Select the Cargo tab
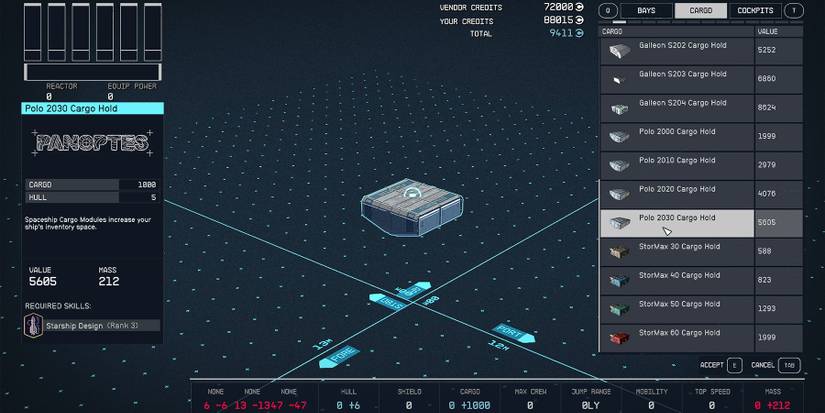825x413 pixels. tap(700, 11)
